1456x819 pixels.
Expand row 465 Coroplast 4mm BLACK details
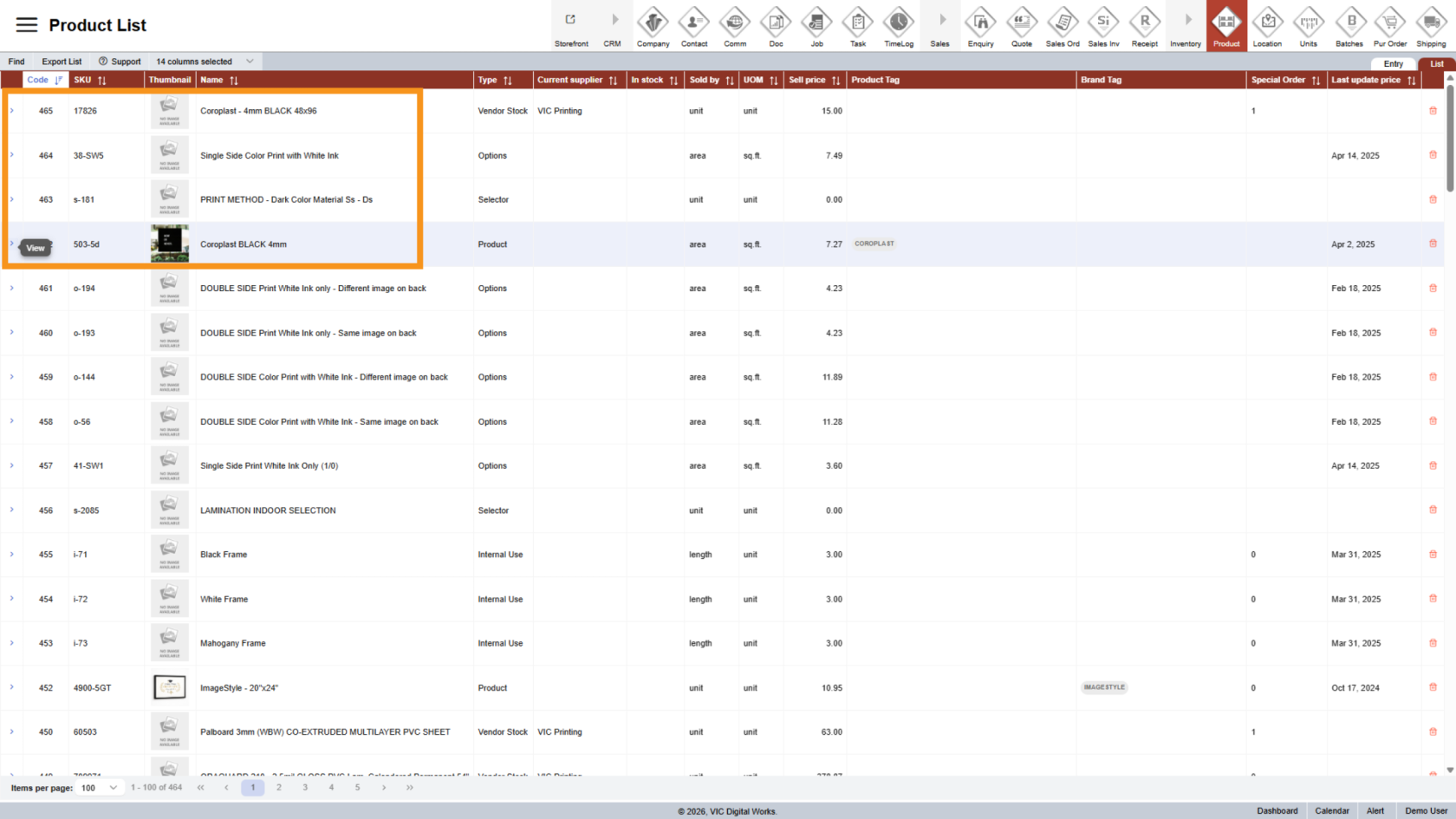(11, 110)
